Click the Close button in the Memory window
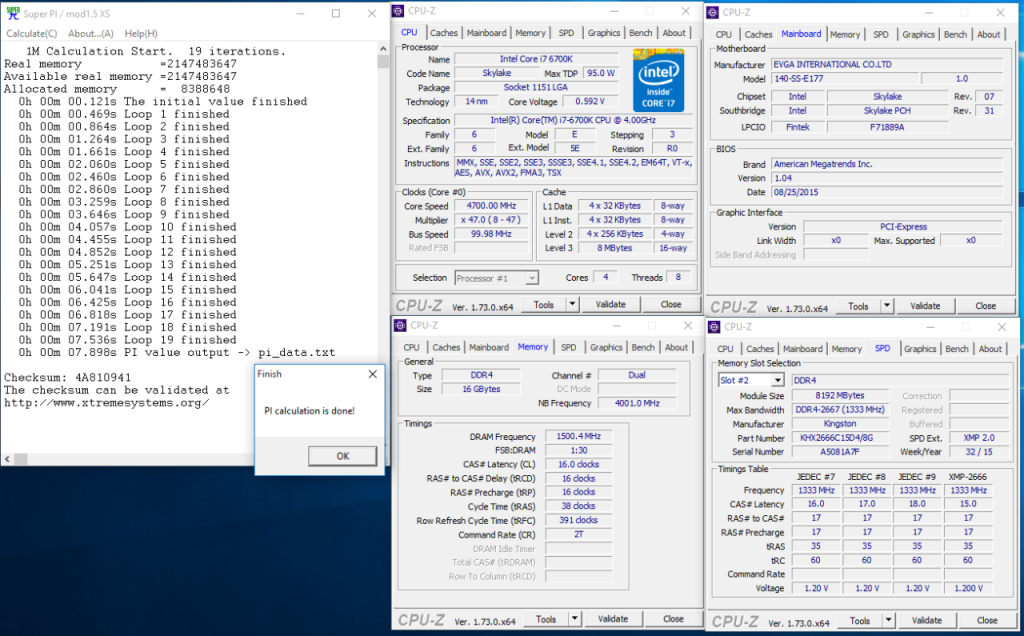The width and height of the screenshot is (1024, 636). tap(673, 618)
